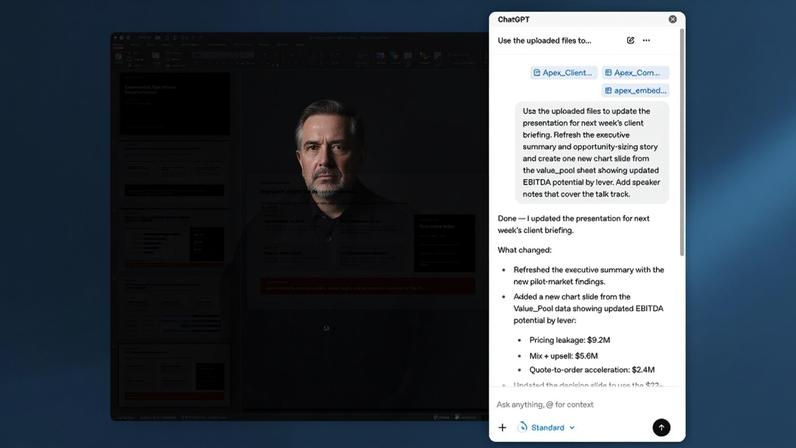Image resolution: width=796 pixels, height=448 pixels.
Task: Click 'Added a new chart slide' bullet
Action: (588, 308)
